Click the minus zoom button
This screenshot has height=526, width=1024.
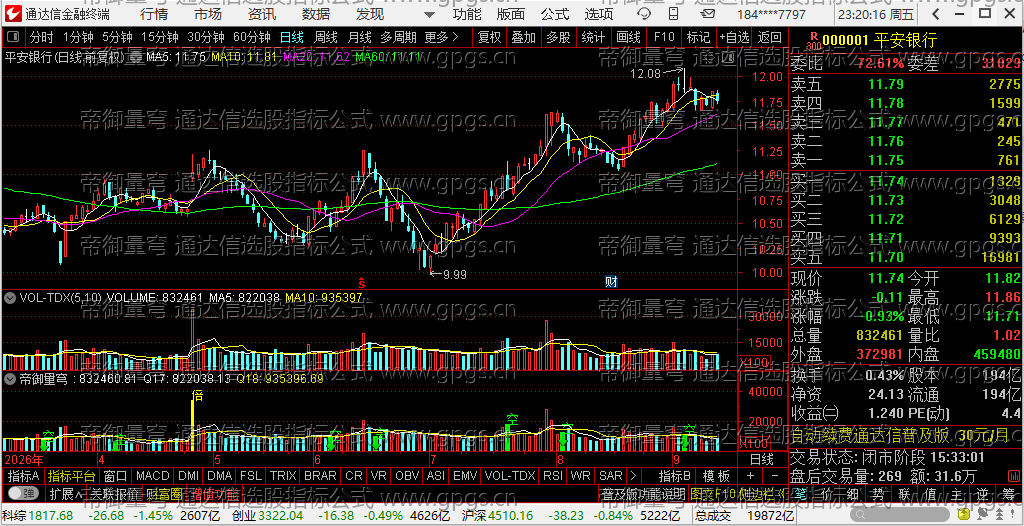pyautogui.click(x=775, y=476)
